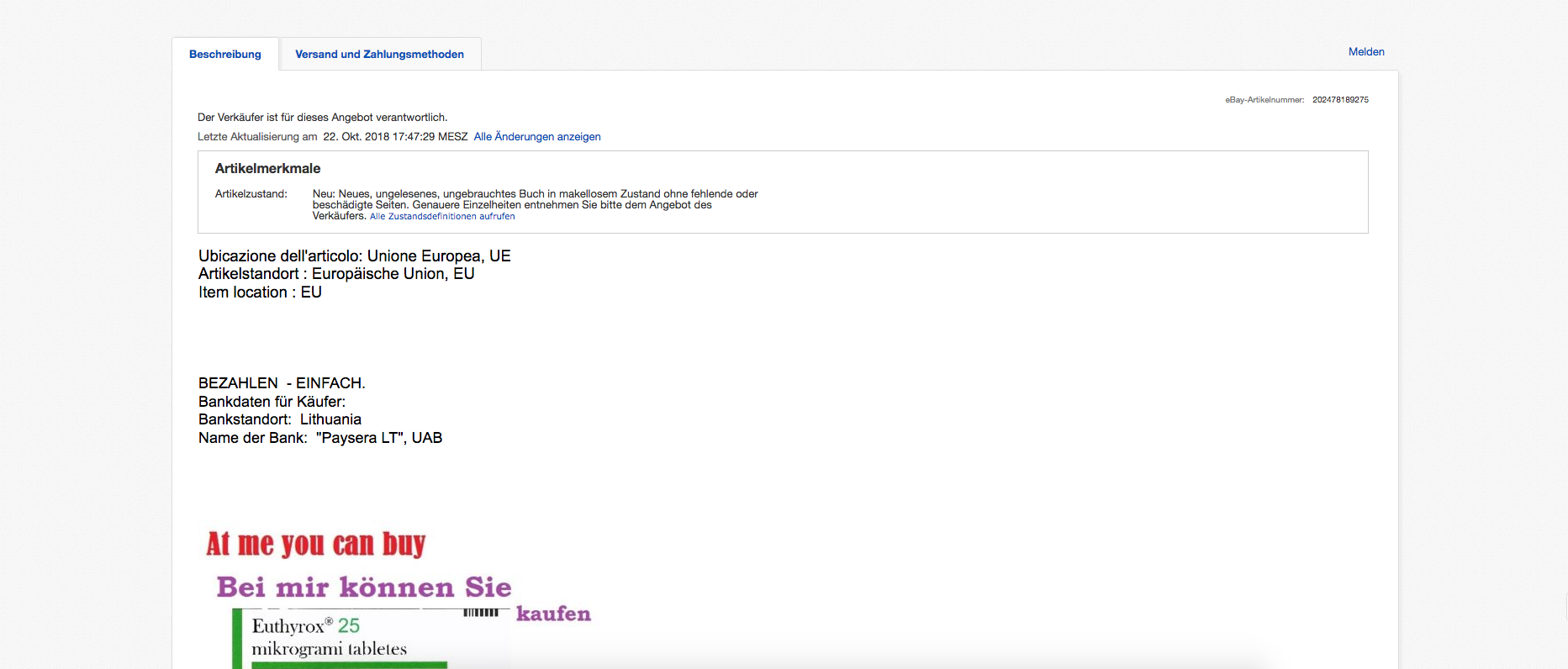Click the red 'At me you can buy' graphic

point(316,544)
